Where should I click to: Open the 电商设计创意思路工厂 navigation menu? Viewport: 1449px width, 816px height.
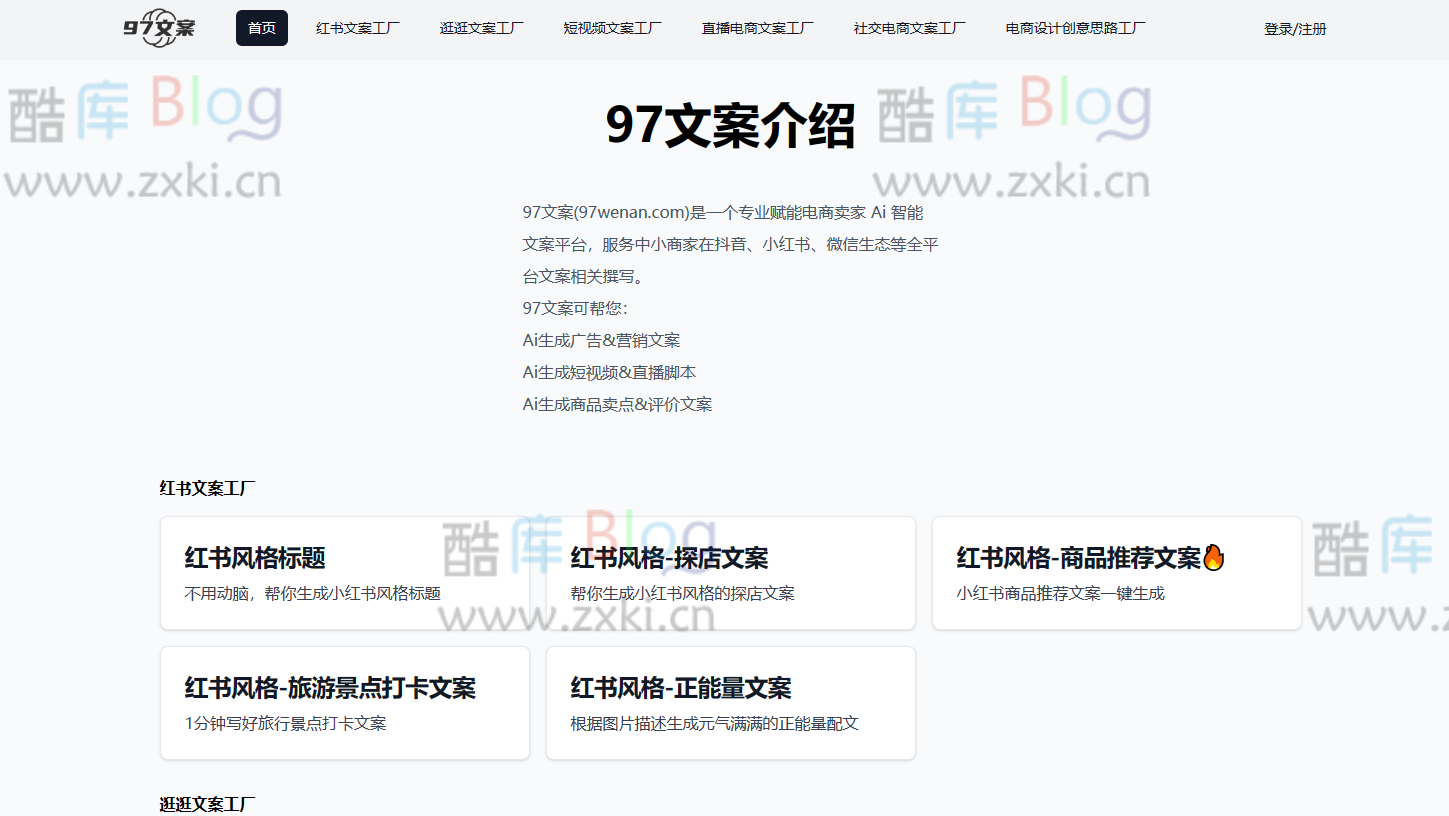click(x=1073, y=27)
